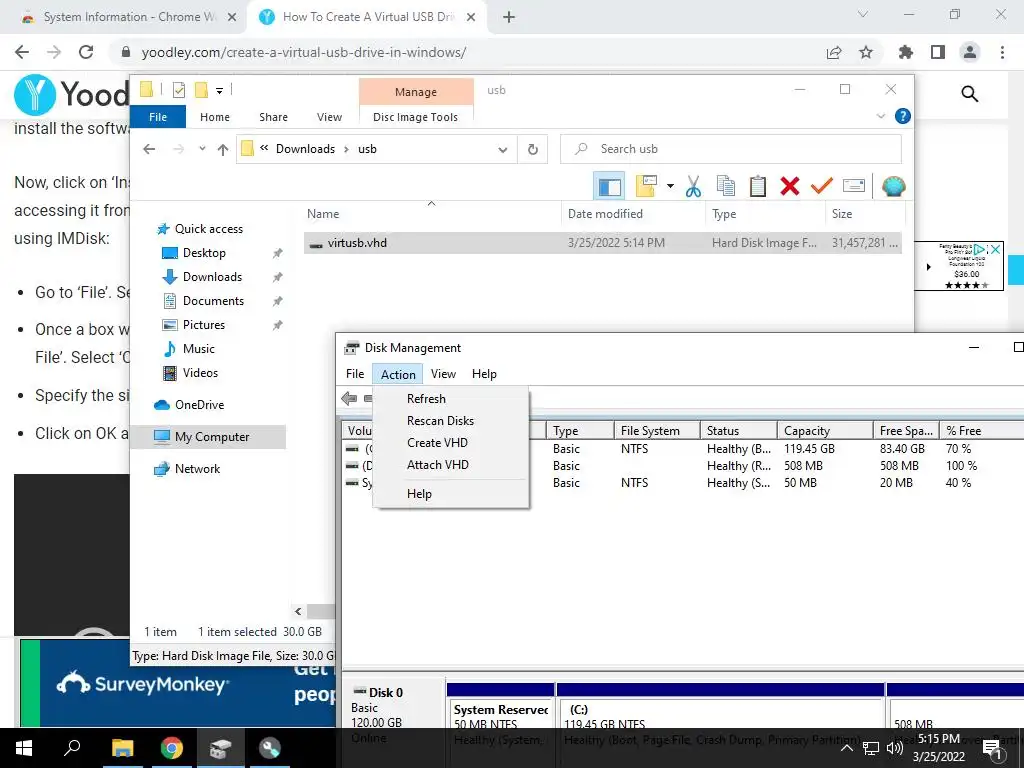Viewport: 1024px width, 768px height.
Task: Click the Disk 0 label in disk map
Action: [386, 692]
